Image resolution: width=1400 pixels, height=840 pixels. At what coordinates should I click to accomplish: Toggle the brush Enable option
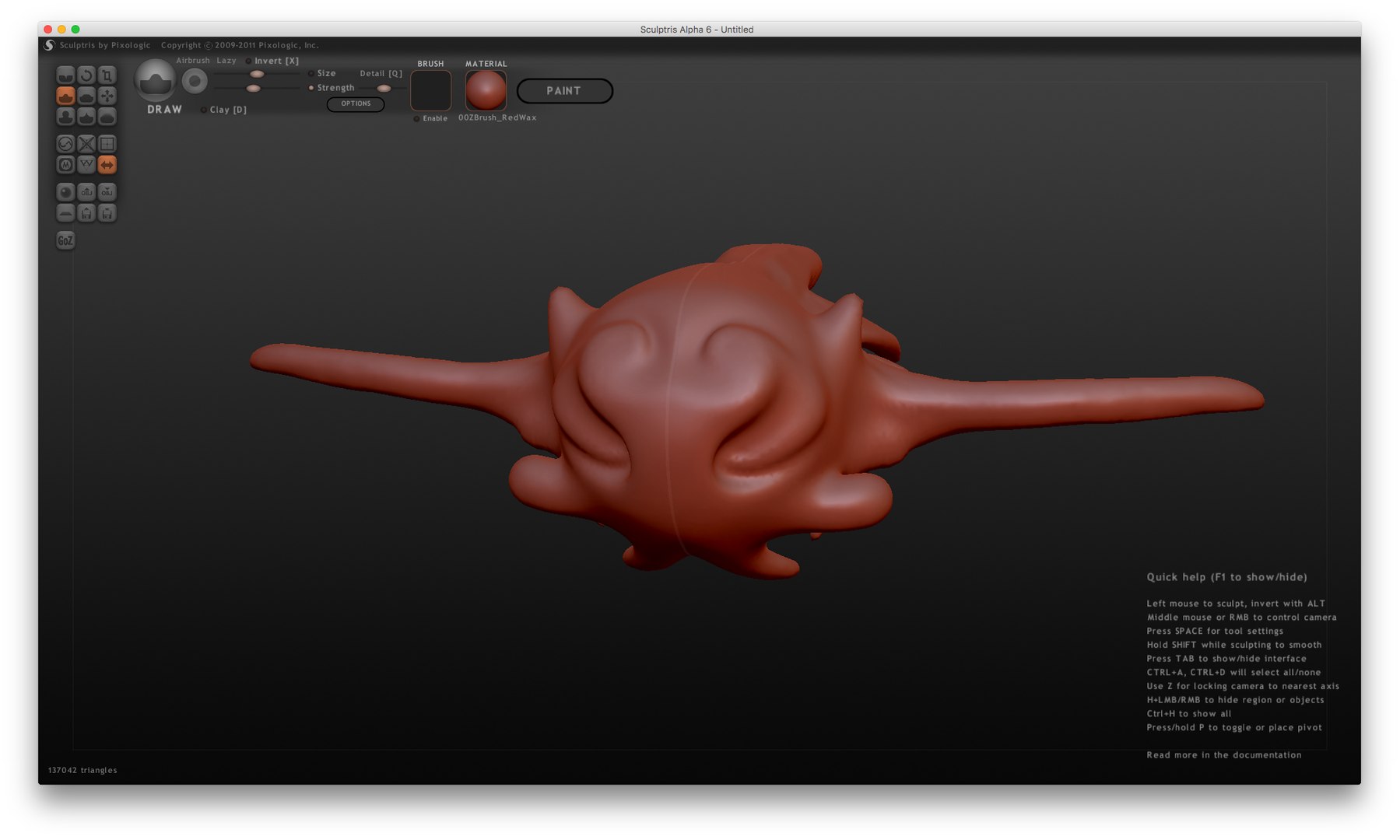point(430,118)
